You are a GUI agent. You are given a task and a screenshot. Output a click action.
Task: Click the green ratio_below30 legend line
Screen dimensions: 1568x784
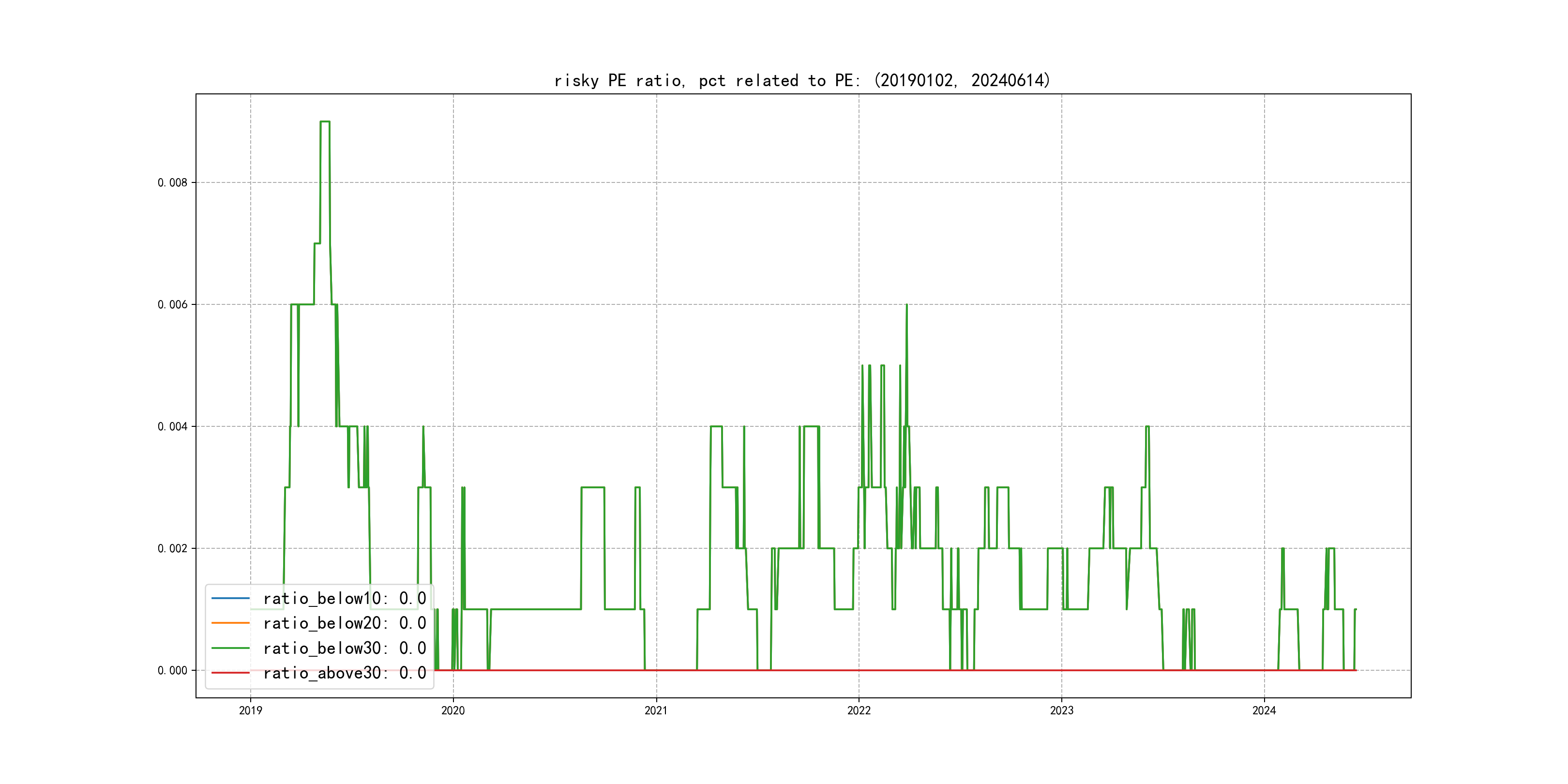coord(230,648)
